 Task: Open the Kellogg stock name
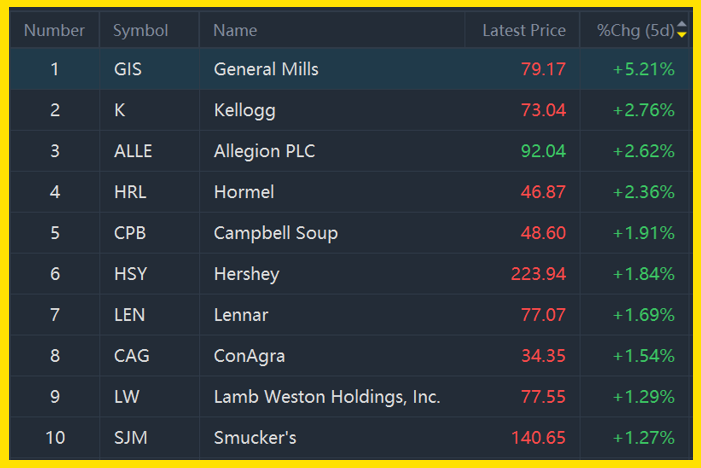coord(245,110)
